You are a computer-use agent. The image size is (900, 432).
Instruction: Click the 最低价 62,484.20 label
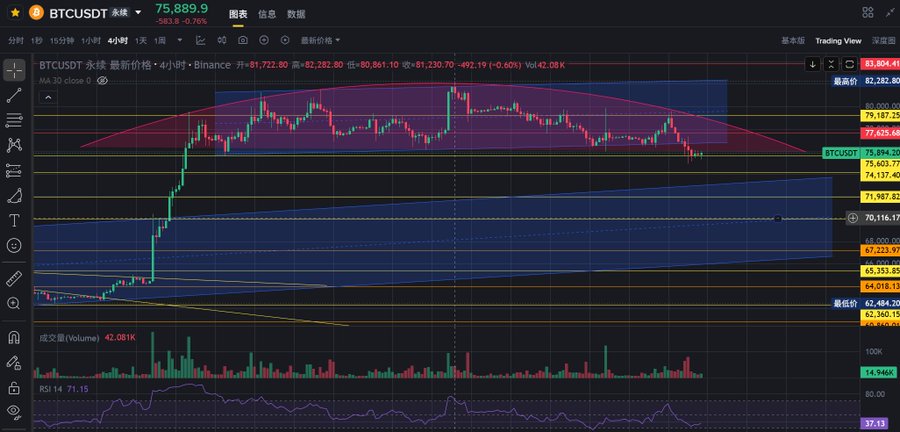pyautogui.click(x=866, y=303)
